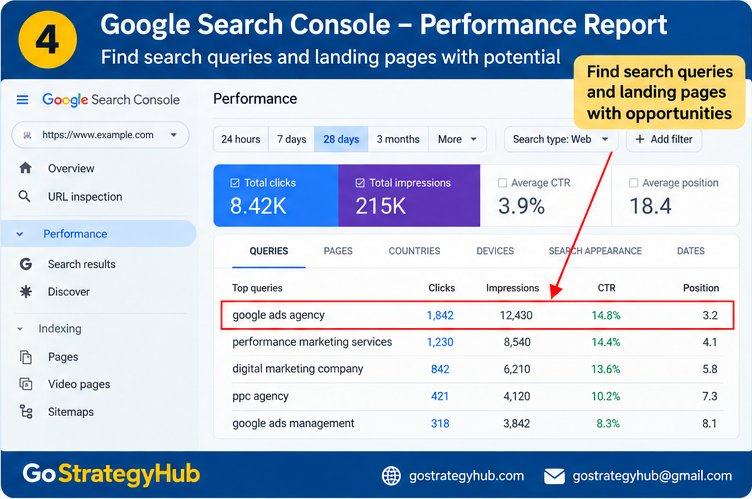Sort by the CTR column header
The width and height of the screenshot is (752, 499).
(x=607, y=288)
